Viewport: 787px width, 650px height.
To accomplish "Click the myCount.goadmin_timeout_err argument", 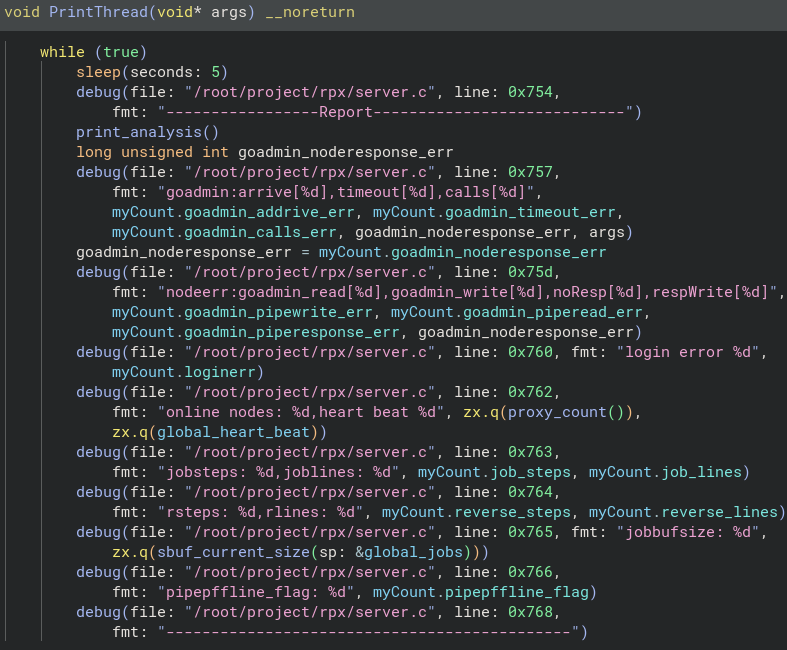I will point(496,212).
